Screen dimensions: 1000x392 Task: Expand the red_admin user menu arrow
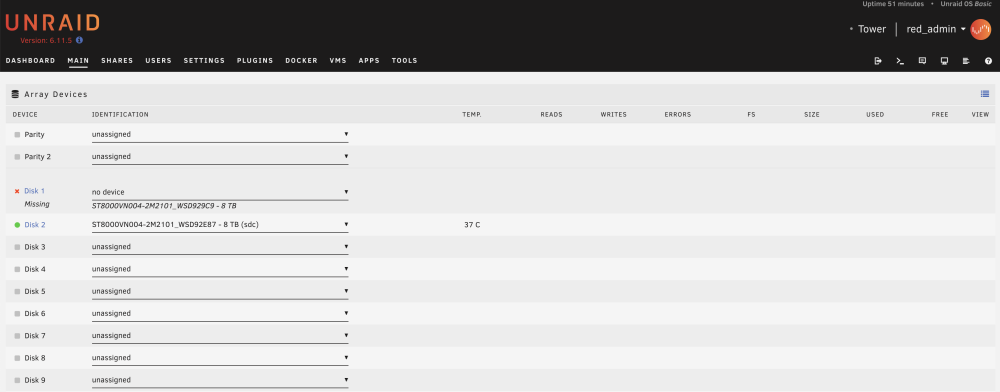963,29
